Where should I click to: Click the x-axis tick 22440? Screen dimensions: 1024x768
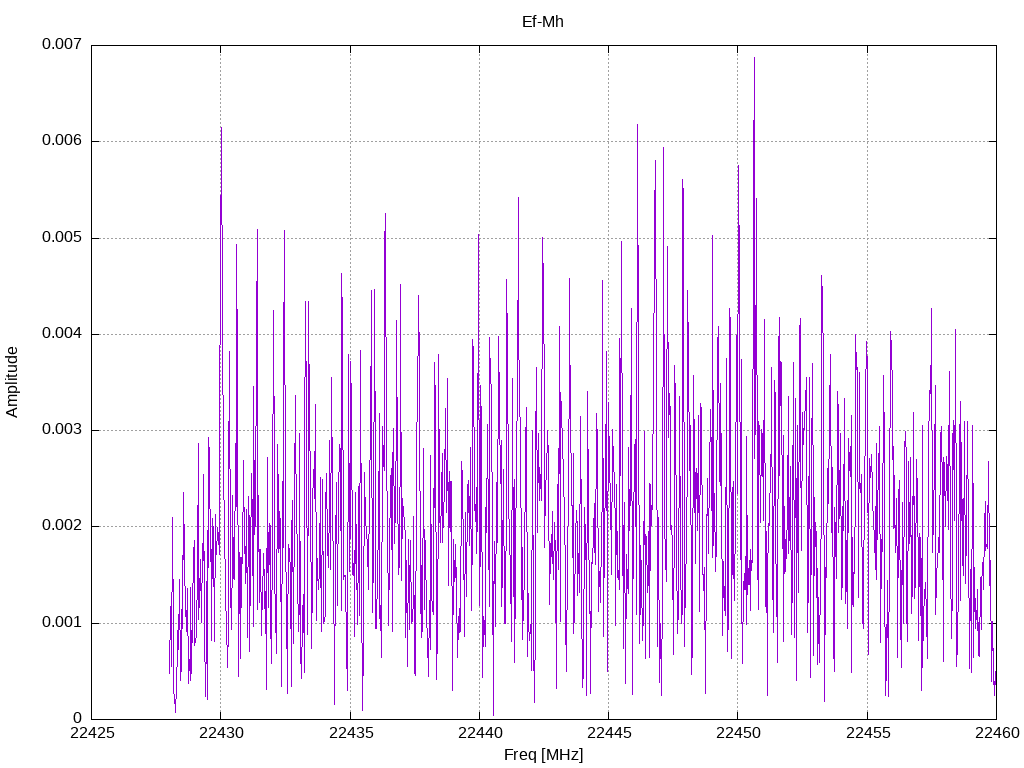click(480, 733)
